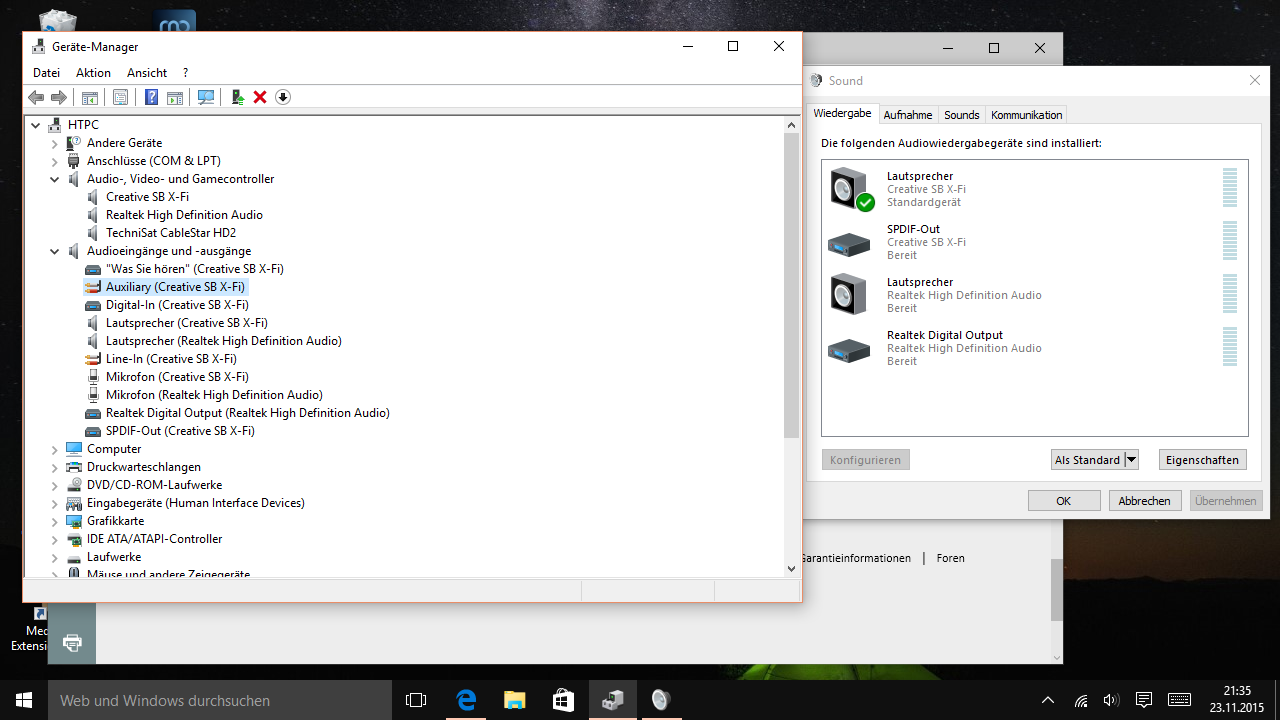This screenshot has height=720, width=1280.
Task: Open the Datei menu
Action: [47, 73]
